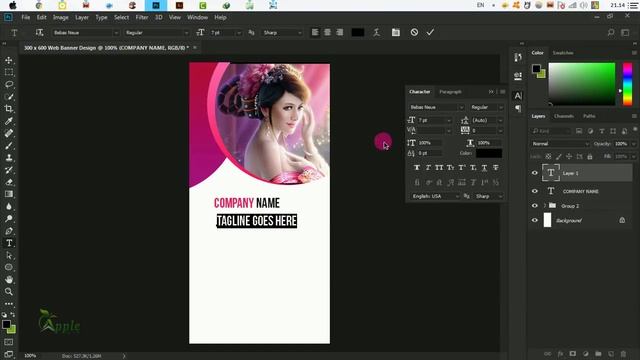640x360 pixels.
Task: Expand the Group 2 layer folder
Action: [x=545, y=206]
